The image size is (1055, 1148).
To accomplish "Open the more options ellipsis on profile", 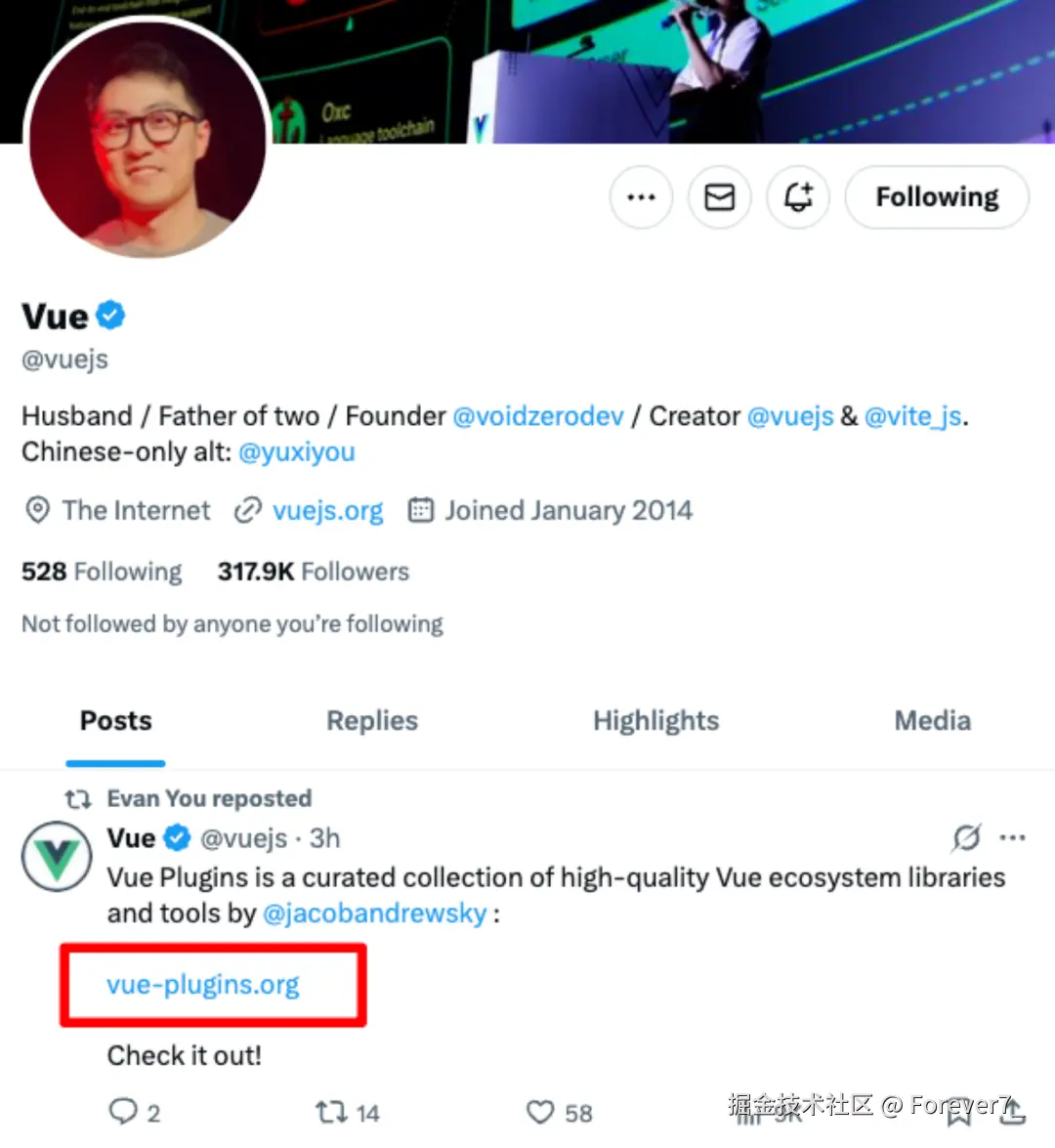I will click(641, 197).
